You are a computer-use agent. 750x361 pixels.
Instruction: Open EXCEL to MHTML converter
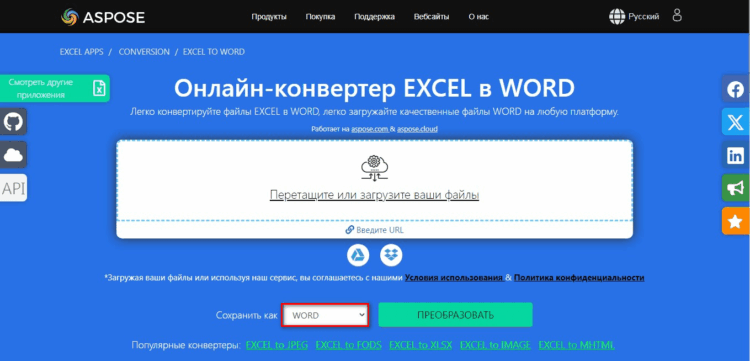coord(576,345)
